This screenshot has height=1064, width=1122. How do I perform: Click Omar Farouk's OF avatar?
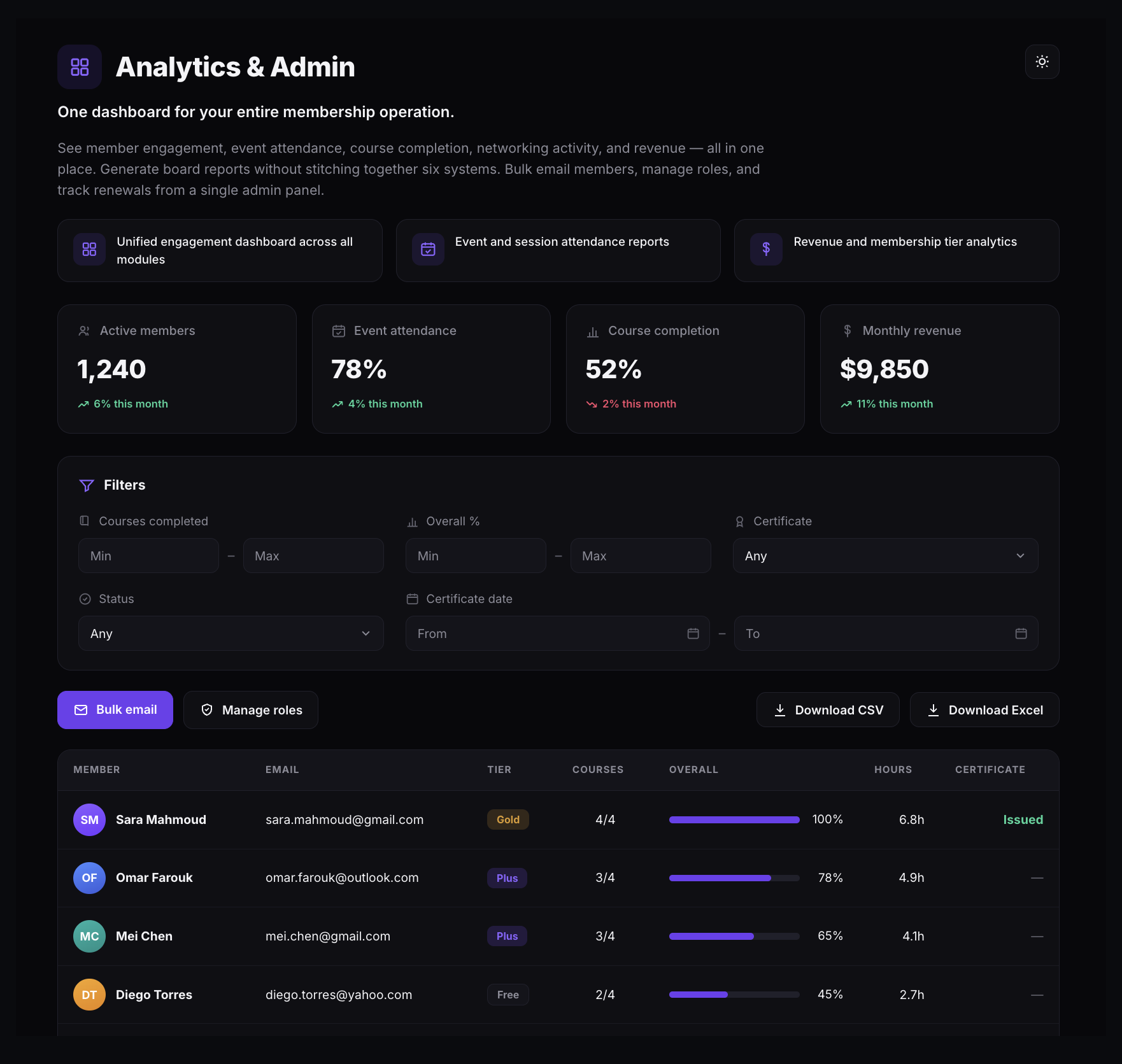pyautogui.click(x=89, y=878)
